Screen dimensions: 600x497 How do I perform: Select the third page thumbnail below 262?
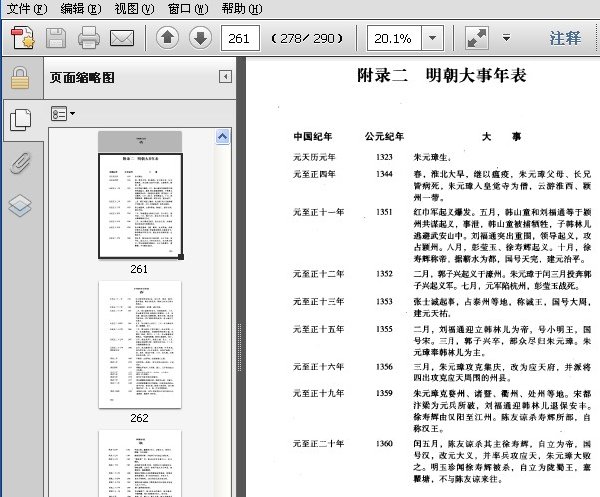140,463
